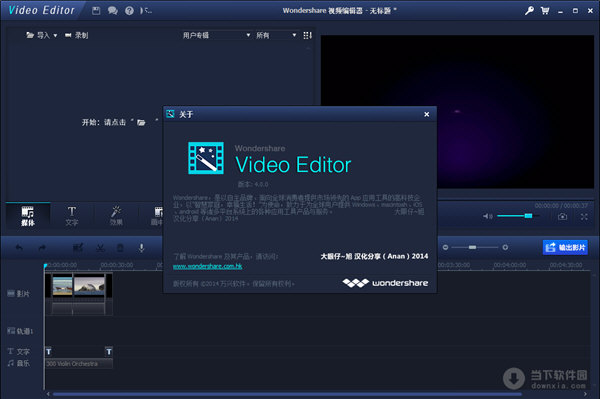Viewport: 600px width, 399px height.
Task: Select the second building clip thumbnail in timeline
Action: pos(89,286)
